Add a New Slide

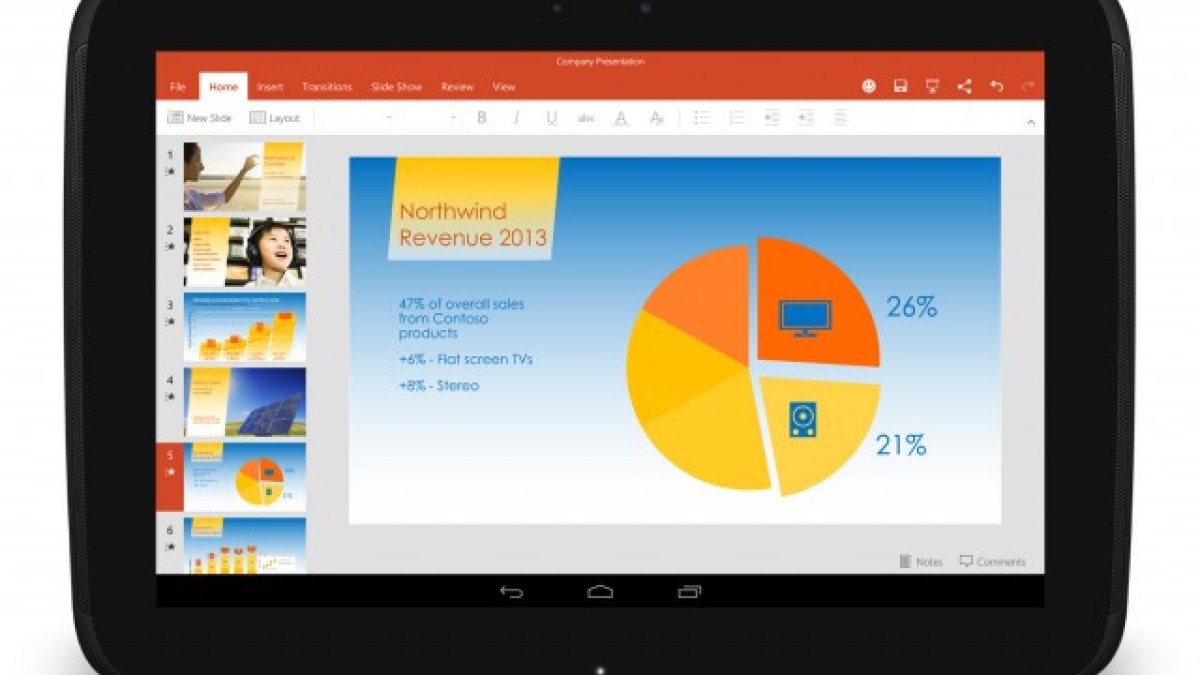click(x=199, y=118)
